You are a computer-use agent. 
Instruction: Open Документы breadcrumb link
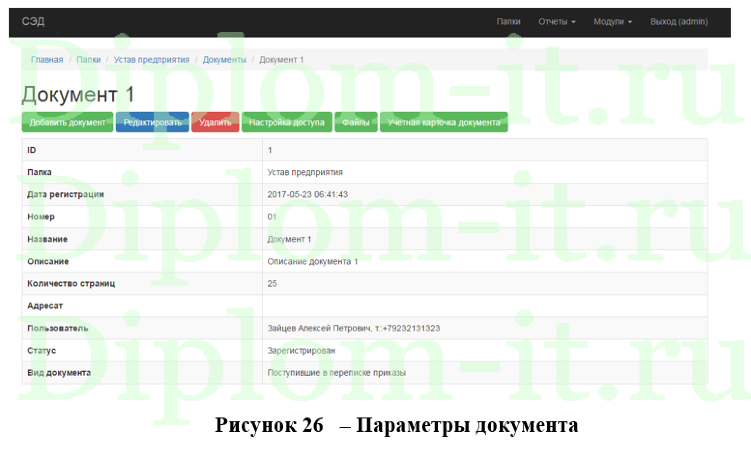224,60
